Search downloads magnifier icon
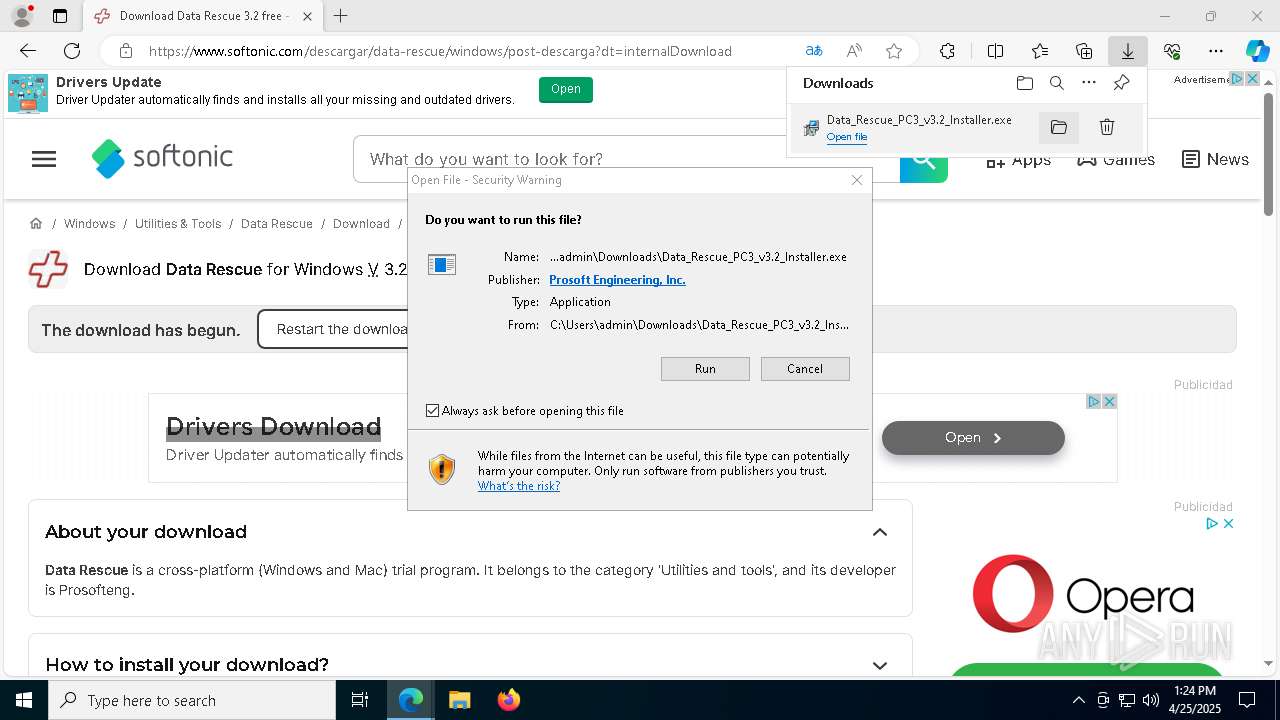1280x720 pixels. click(1057, 83)
